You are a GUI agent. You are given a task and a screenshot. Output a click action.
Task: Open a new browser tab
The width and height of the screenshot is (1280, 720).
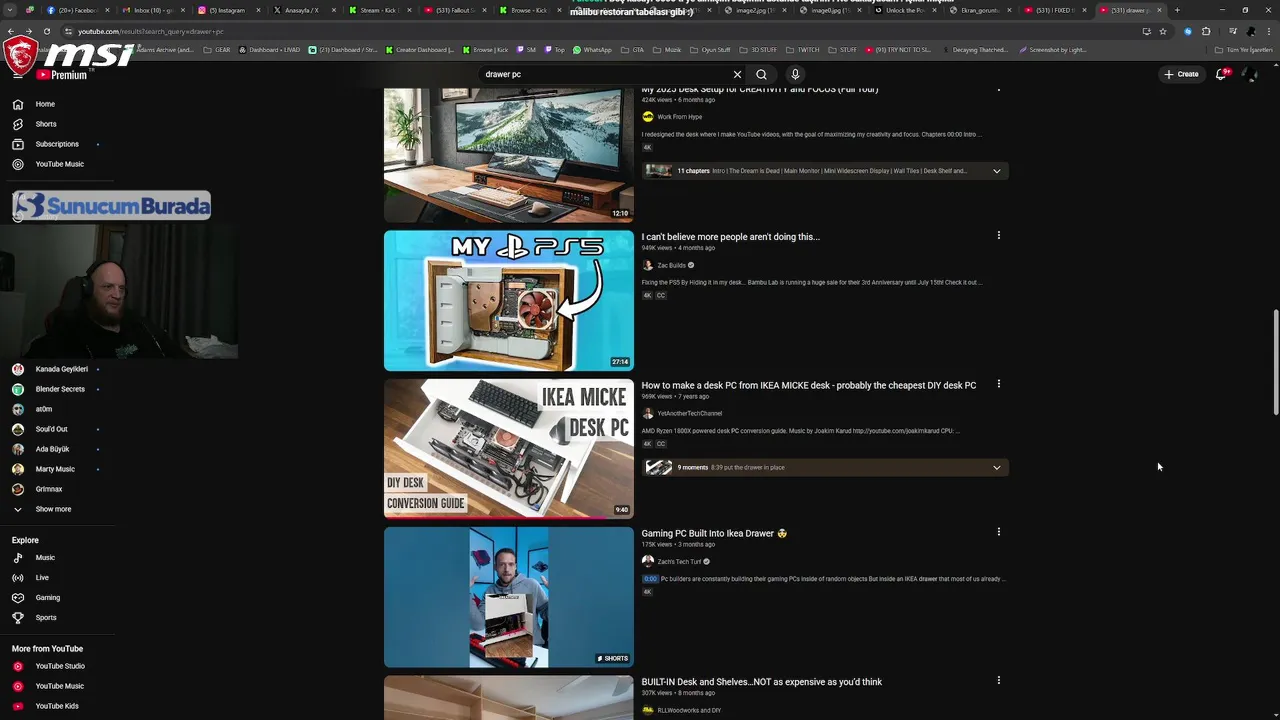point(1176,10)
